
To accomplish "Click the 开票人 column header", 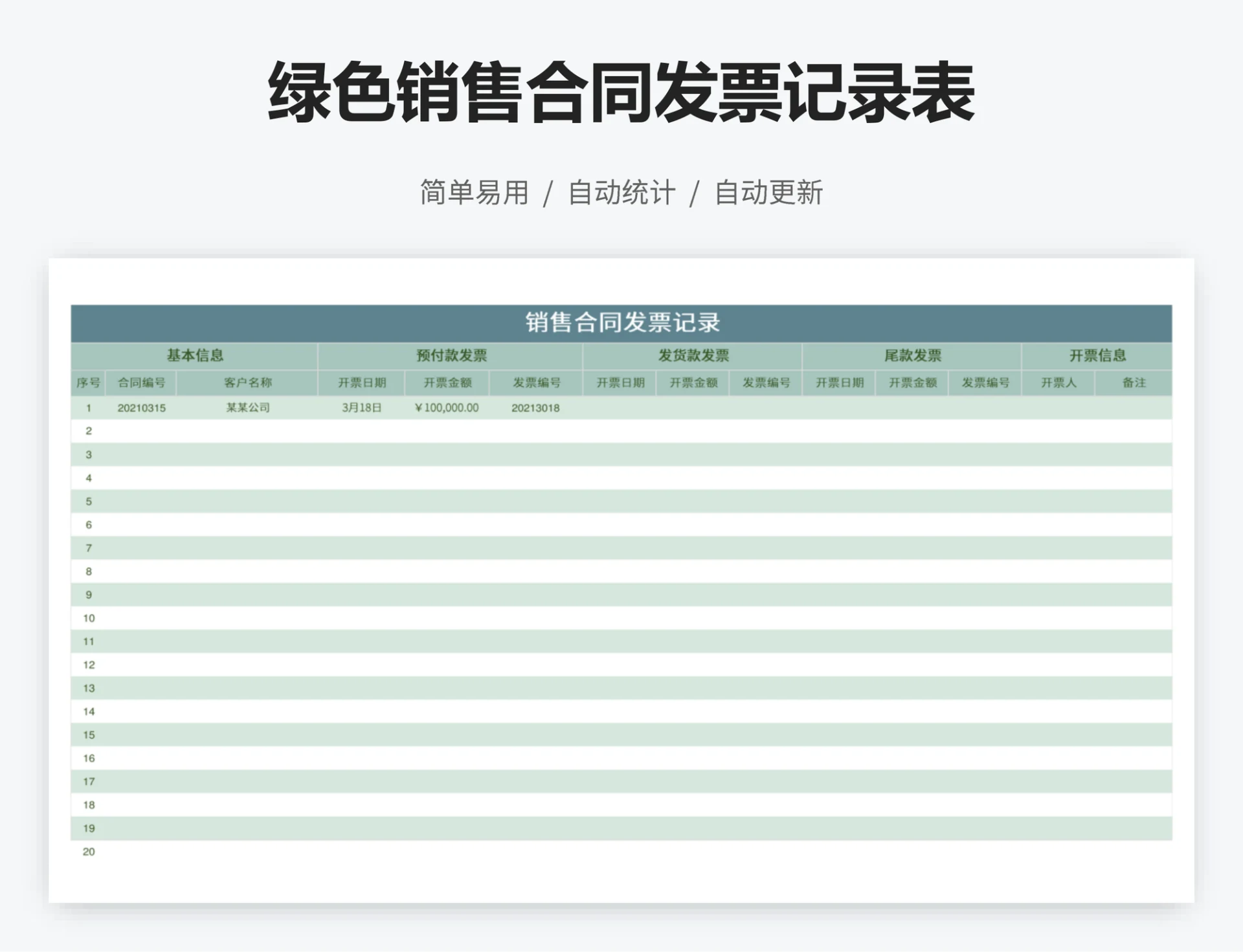I will point(1058,382).
